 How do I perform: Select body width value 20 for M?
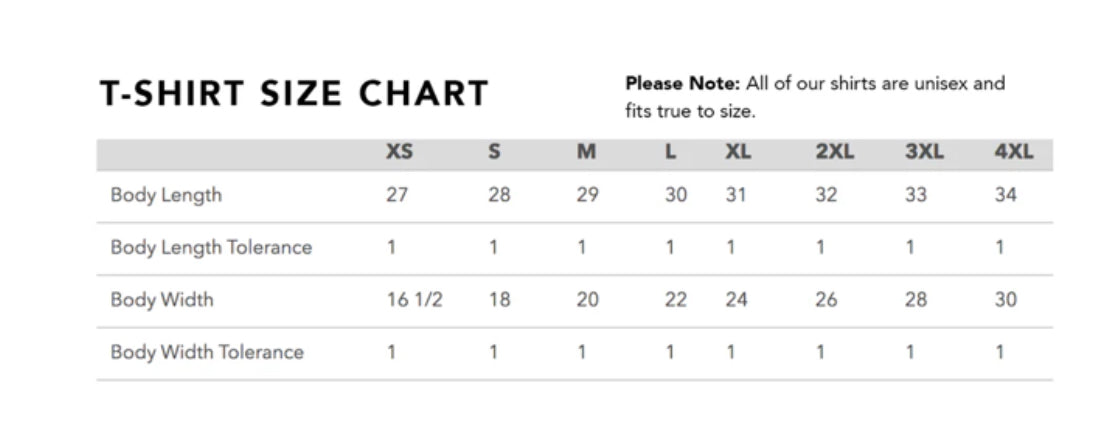(587, 300)
